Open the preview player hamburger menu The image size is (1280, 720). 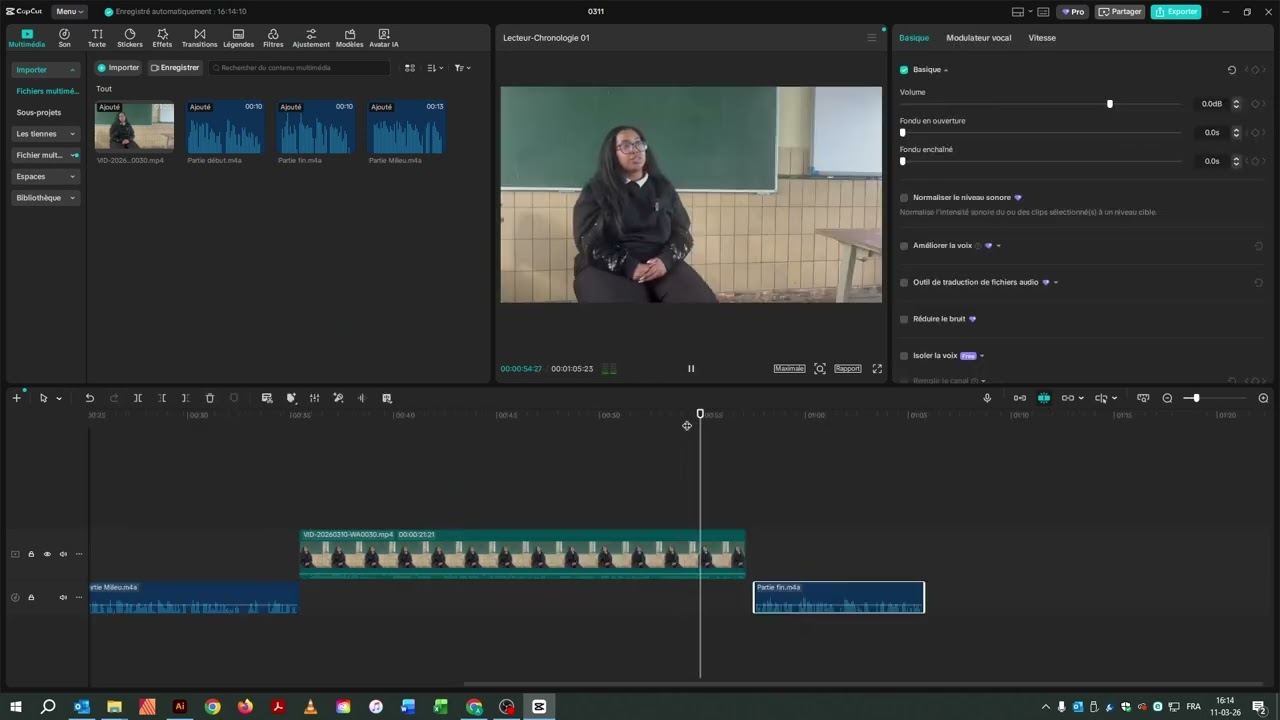(871, 38)
